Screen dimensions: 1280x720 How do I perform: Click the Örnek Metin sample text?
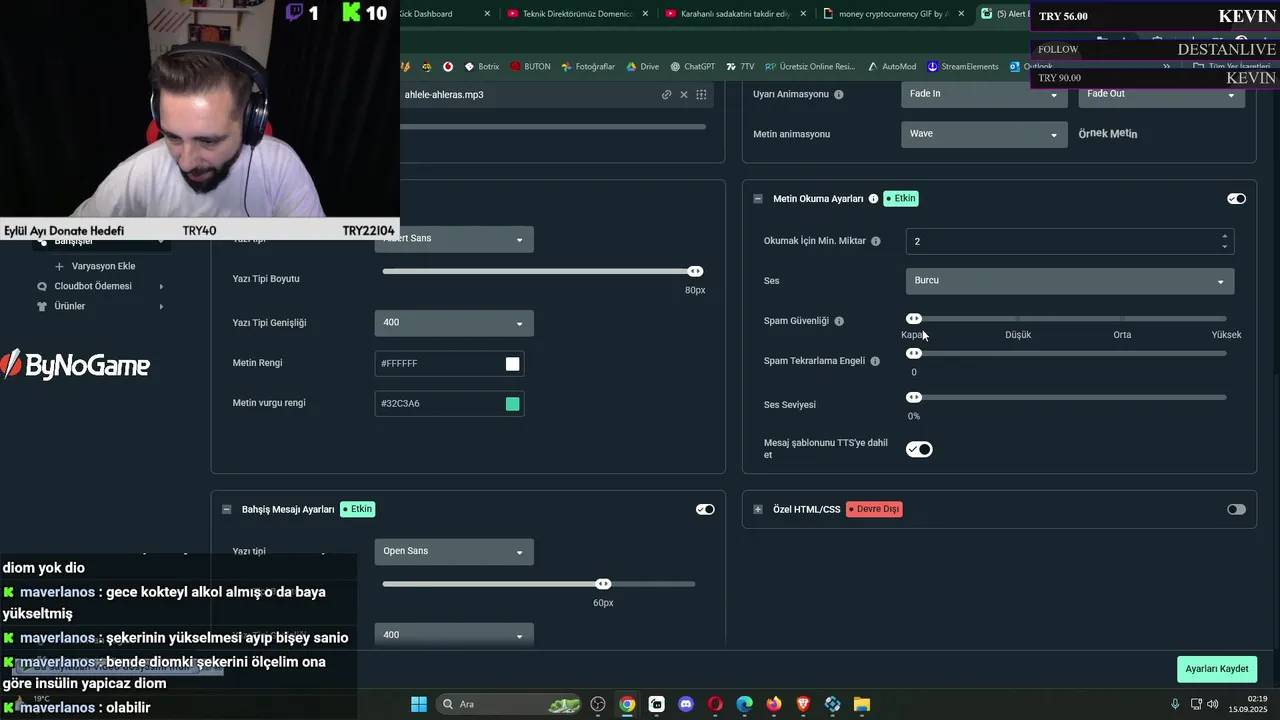point(1108,134)
